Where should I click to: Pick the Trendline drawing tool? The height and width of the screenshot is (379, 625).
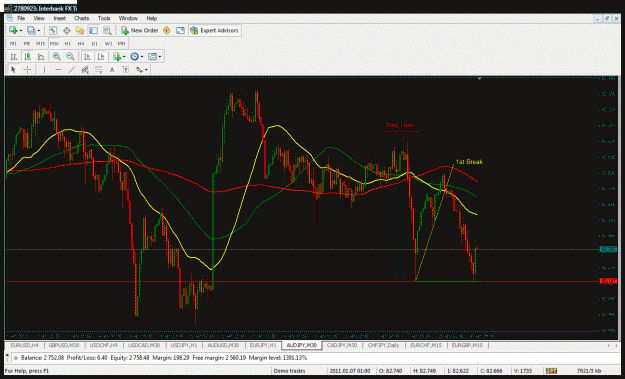[x=72, y=70]
